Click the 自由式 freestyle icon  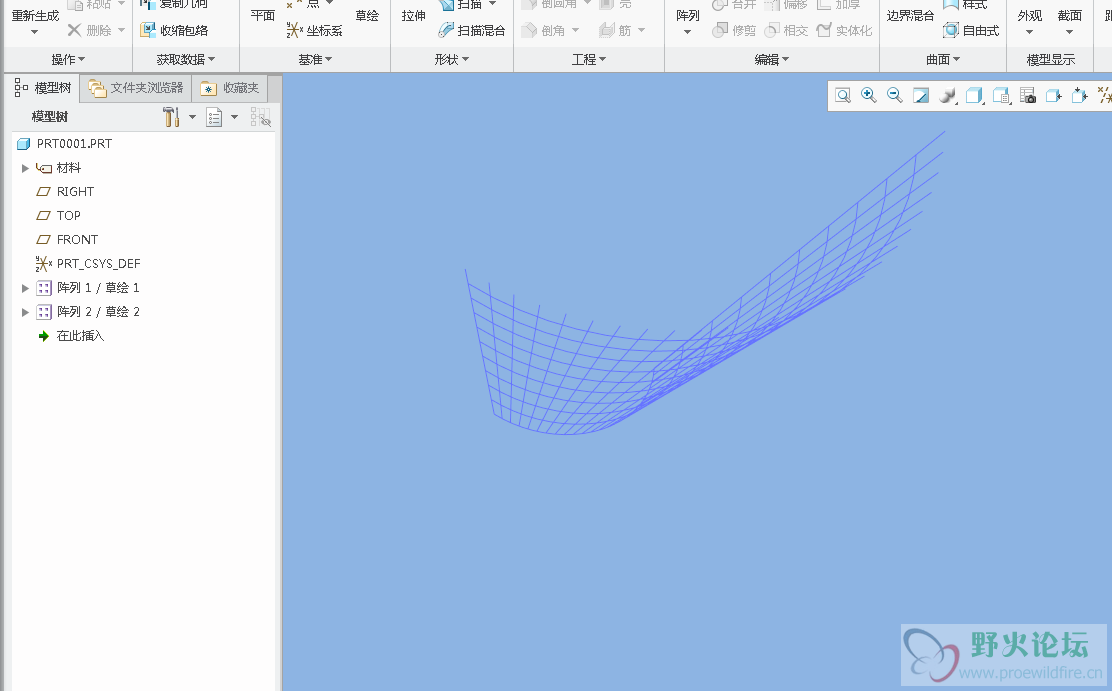click(951, 30)
